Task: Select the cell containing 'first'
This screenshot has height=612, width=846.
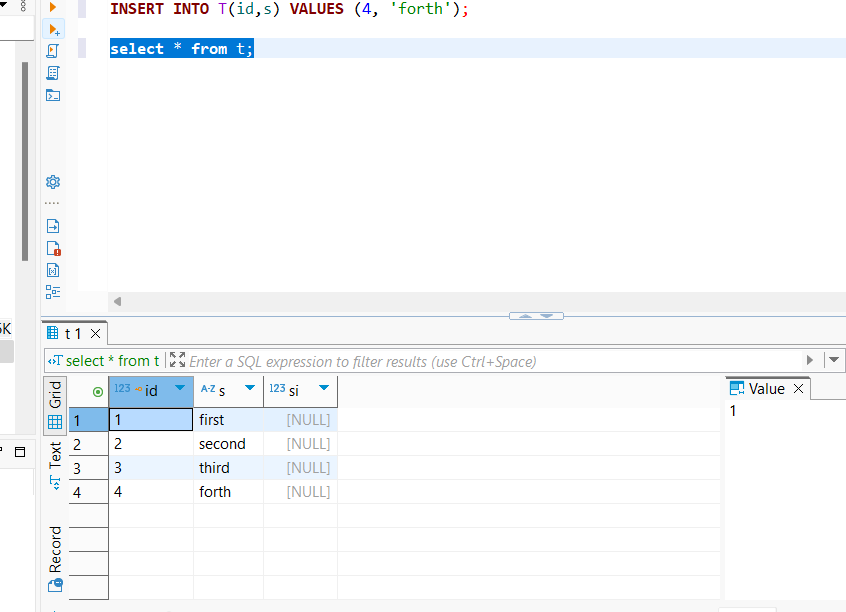Action: [x=228, y=420]
